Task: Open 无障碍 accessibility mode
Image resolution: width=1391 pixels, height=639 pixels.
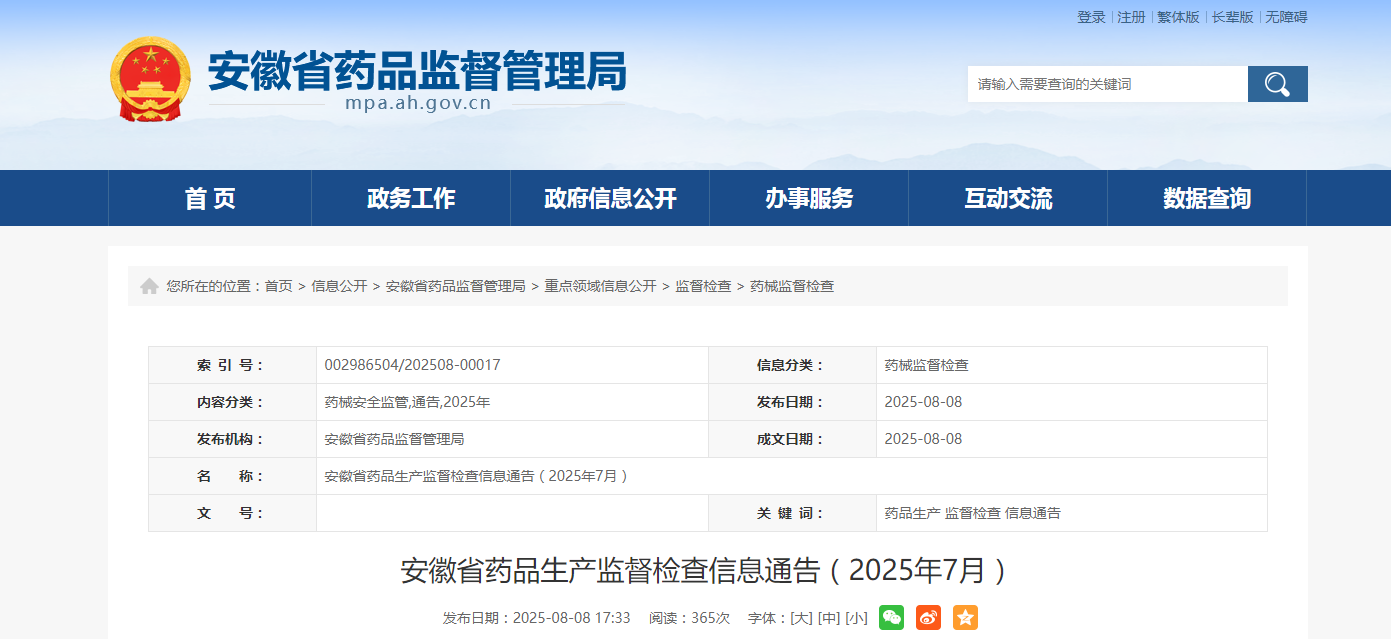Action: (x=1286, y=17)
